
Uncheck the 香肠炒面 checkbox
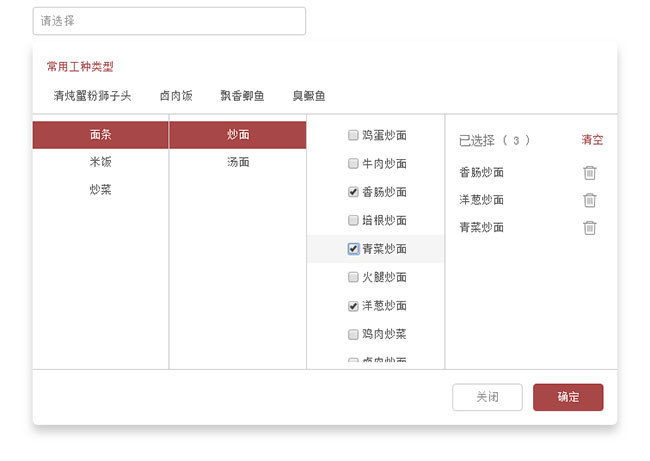coord(353,192)
